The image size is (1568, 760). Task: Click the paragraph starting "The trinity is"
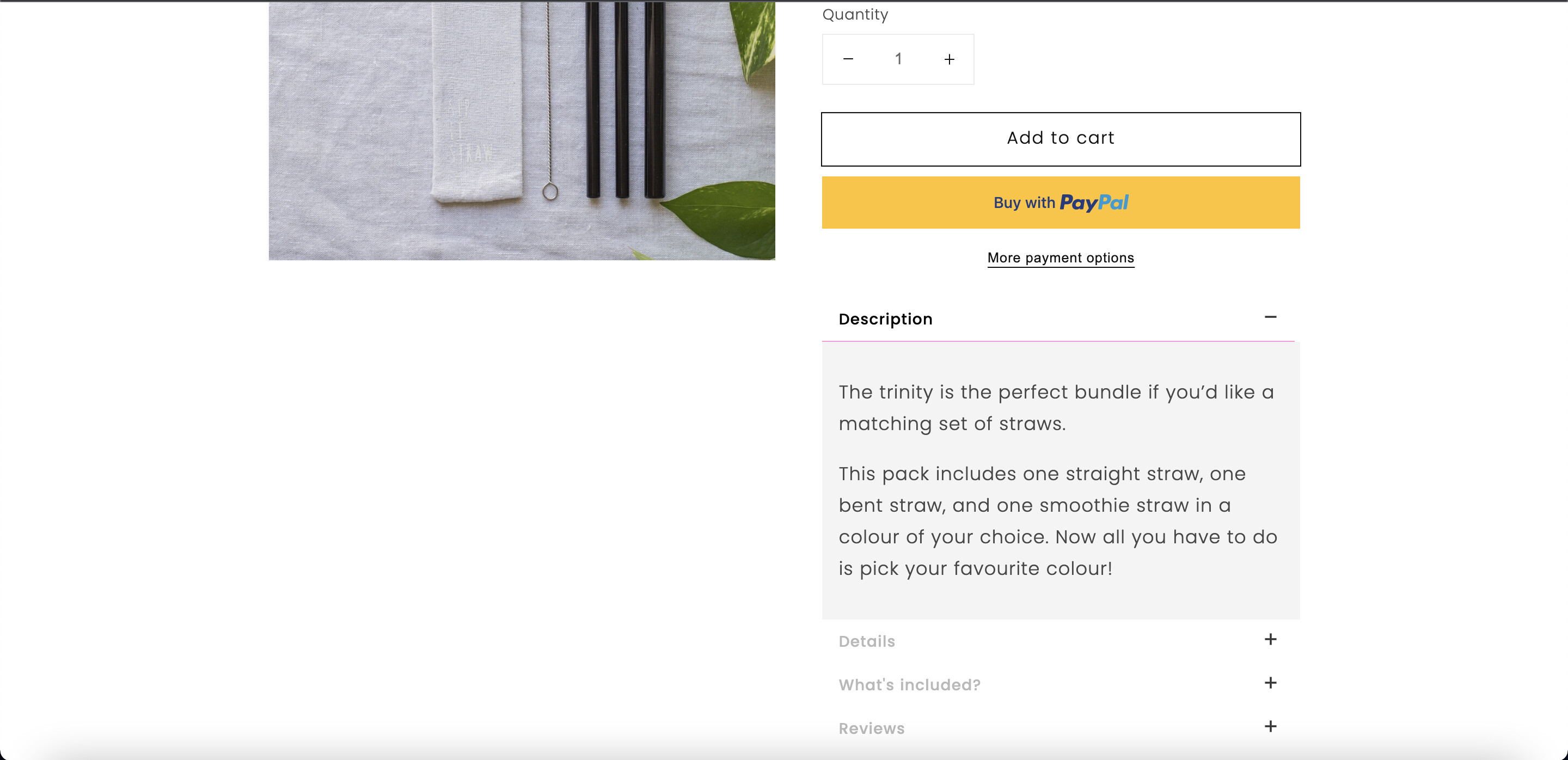point(1056,408)
